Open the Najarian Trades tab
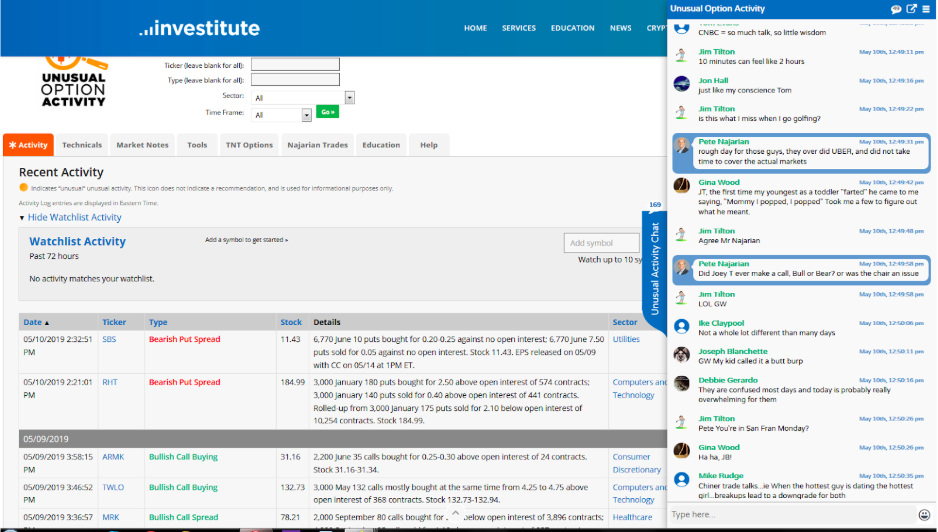Viewport: 938px width, 532px height. (318, 145)
